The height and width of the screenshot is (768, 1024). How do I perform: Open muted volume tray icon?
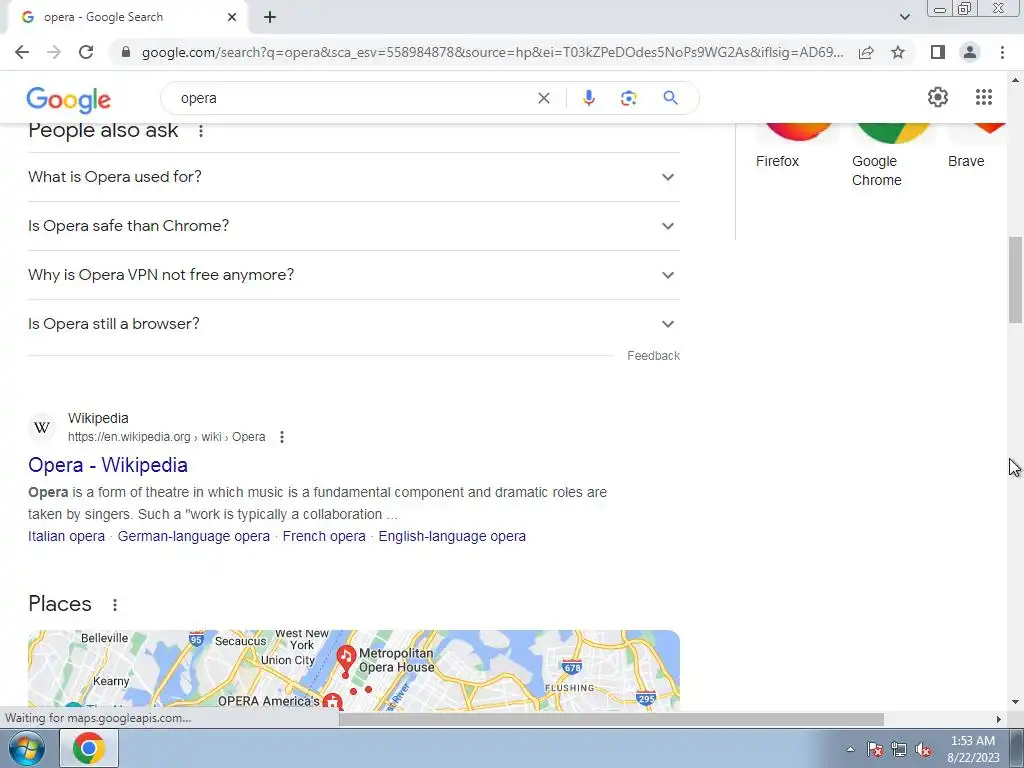pyautogui.click(x=923, y=750)
